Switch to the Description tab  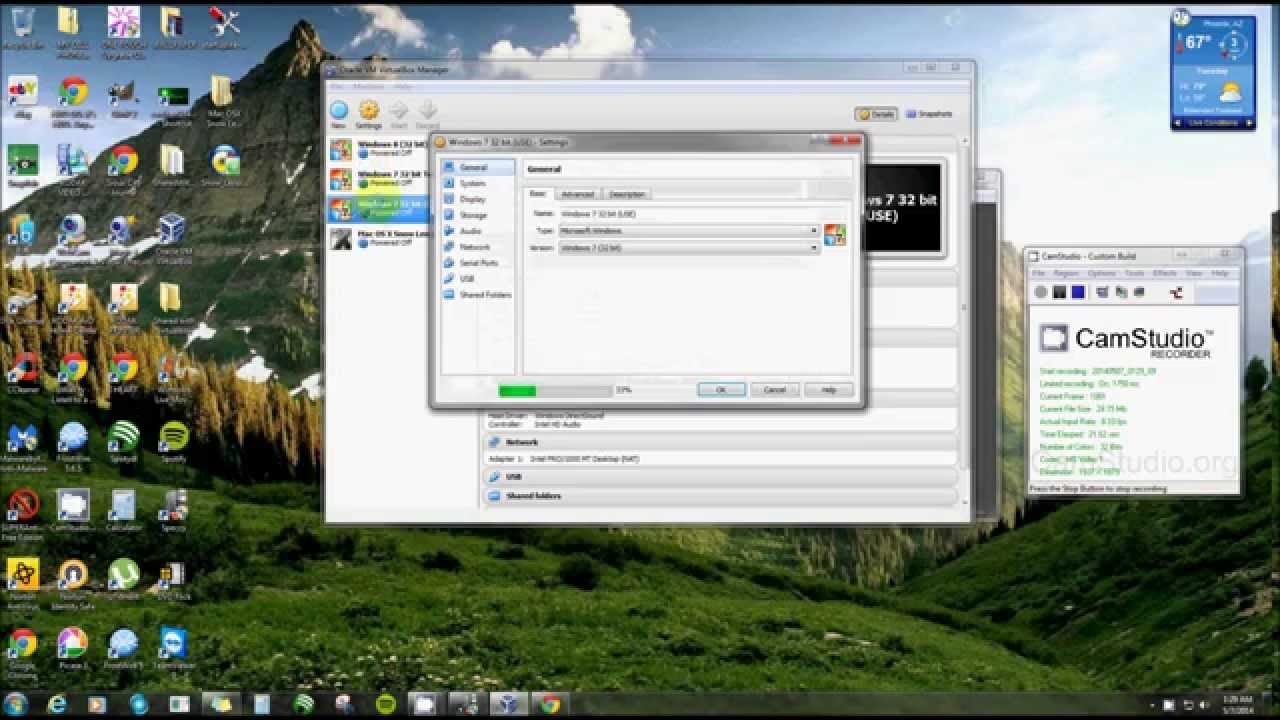(627, 194)
